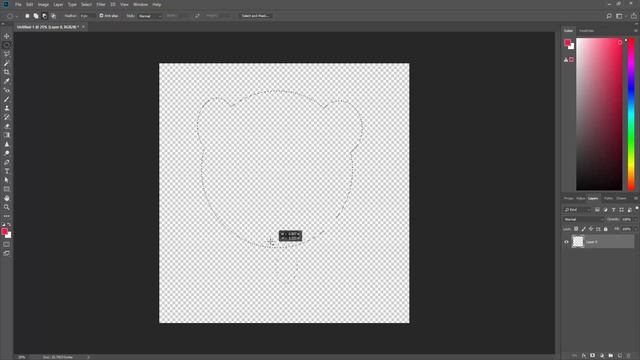Image resolution: width=640 pixels, height=360 pixels.
Task: Open the Fill slider arrow
Action: click(636, 229)
